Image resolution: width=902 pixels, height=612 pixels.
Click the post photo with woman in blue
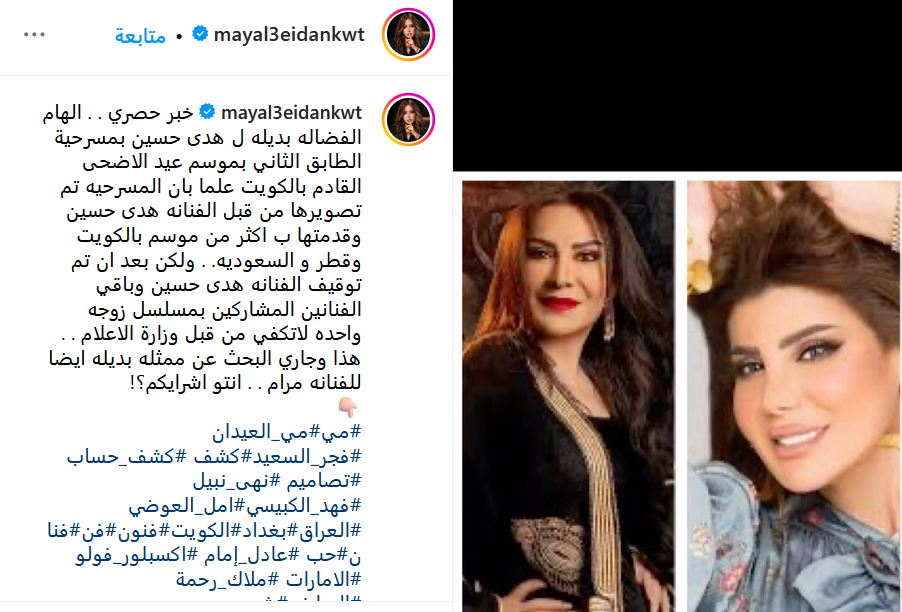[794, 396]
